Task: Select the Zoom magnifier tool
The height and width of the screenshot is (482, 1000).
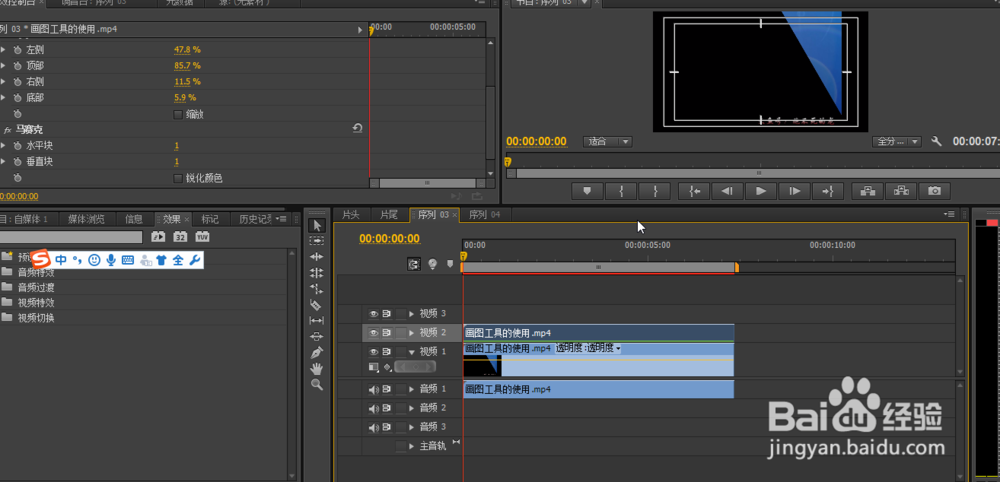Action: coord(317,384)
